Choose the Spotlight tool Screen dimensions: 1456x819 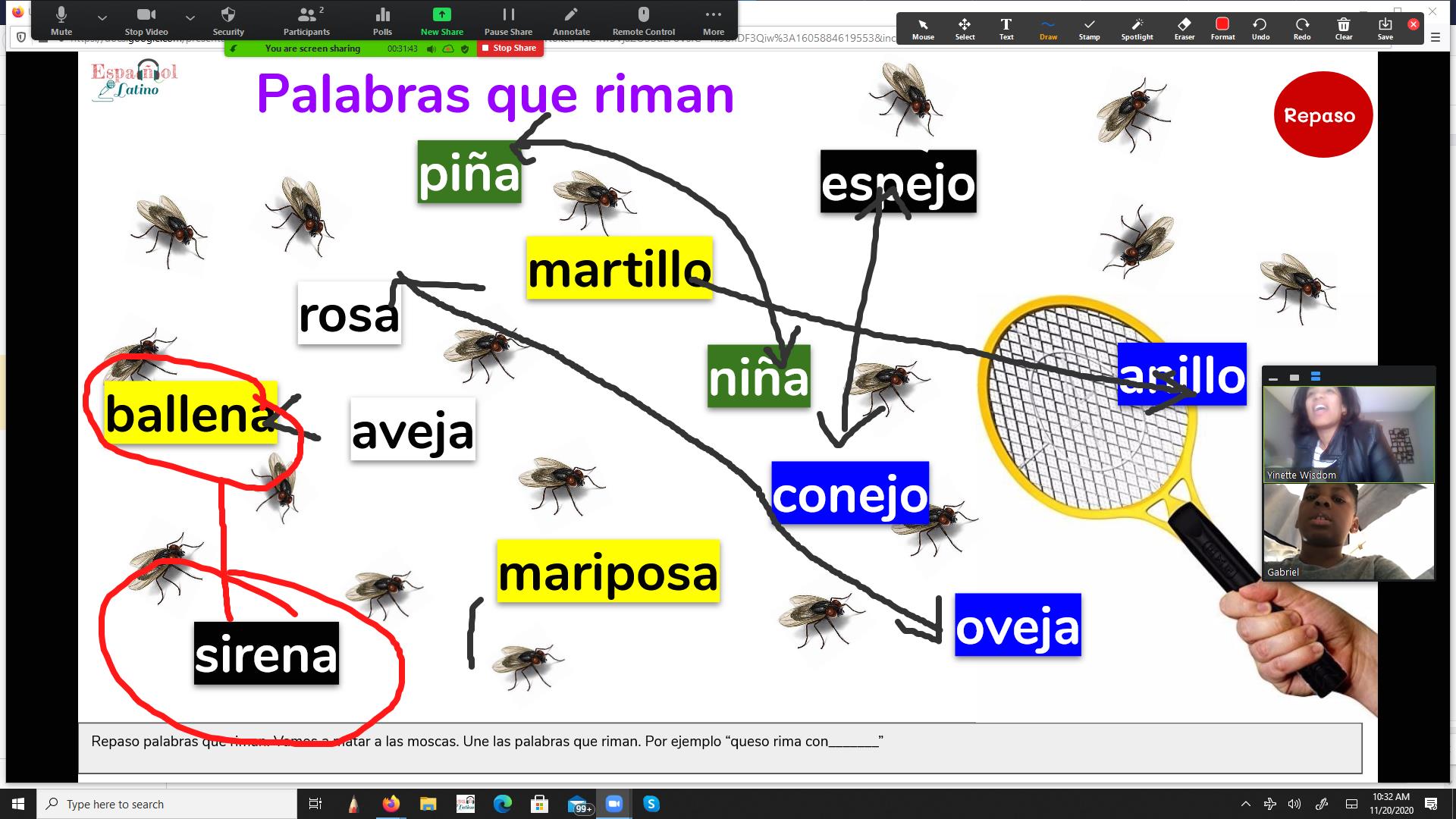point(1137,28)
